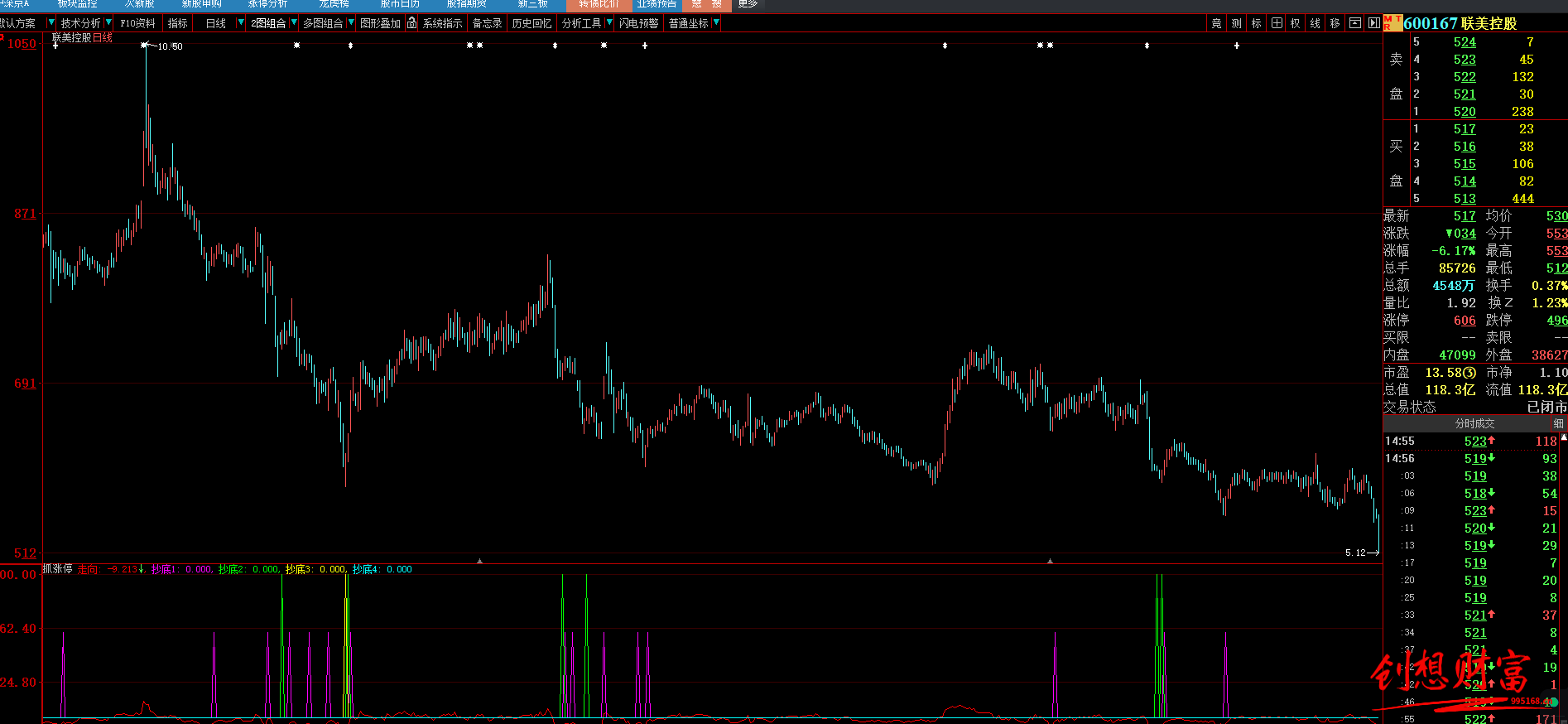Open the 业绩预告 highlighted tab
Screen dimensions: 1568x724
pyautogui.click(x=657, y=4)
